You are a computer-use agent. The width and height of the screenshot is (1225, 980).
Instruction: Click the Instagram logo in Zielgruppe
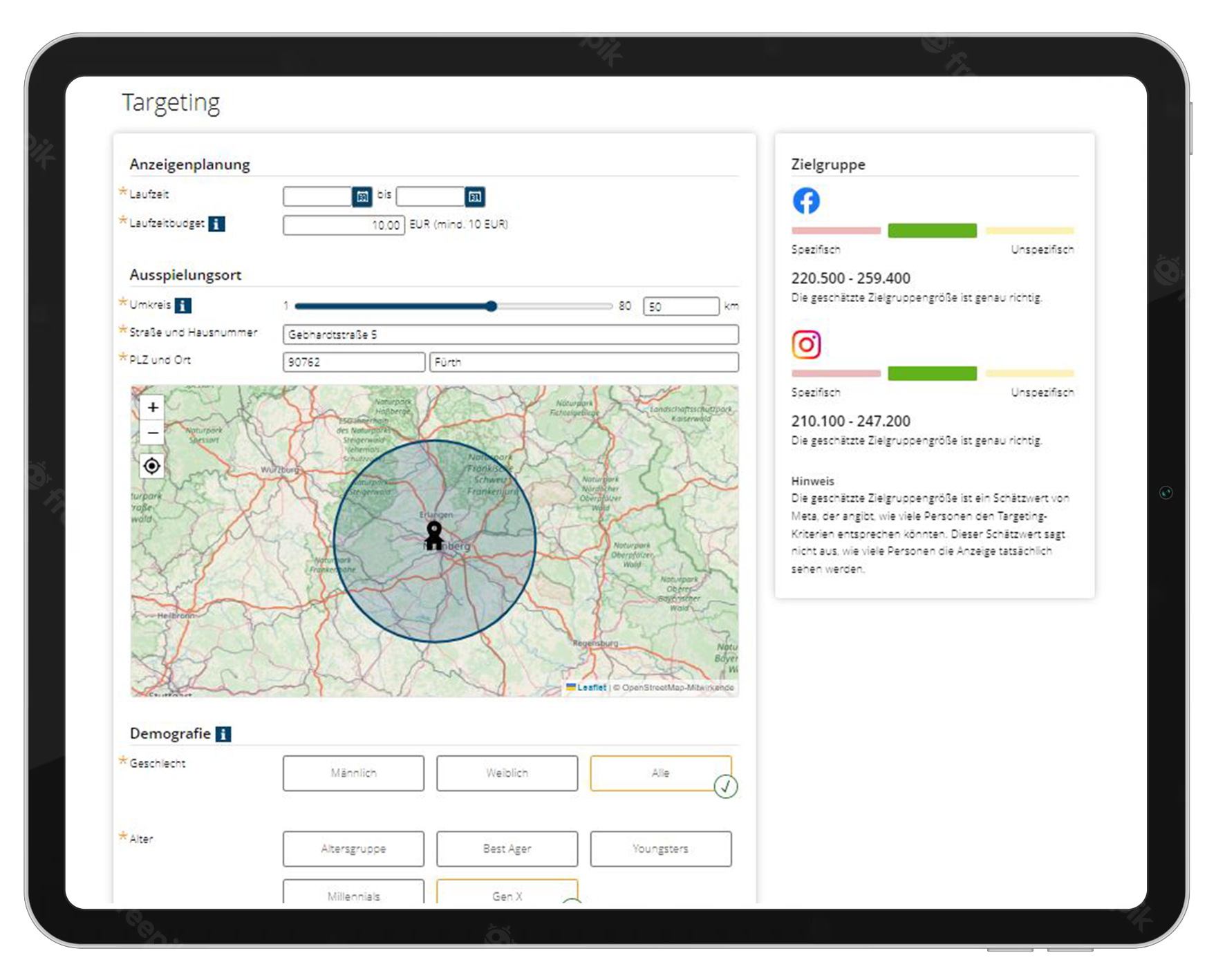[x=806, y=344]
